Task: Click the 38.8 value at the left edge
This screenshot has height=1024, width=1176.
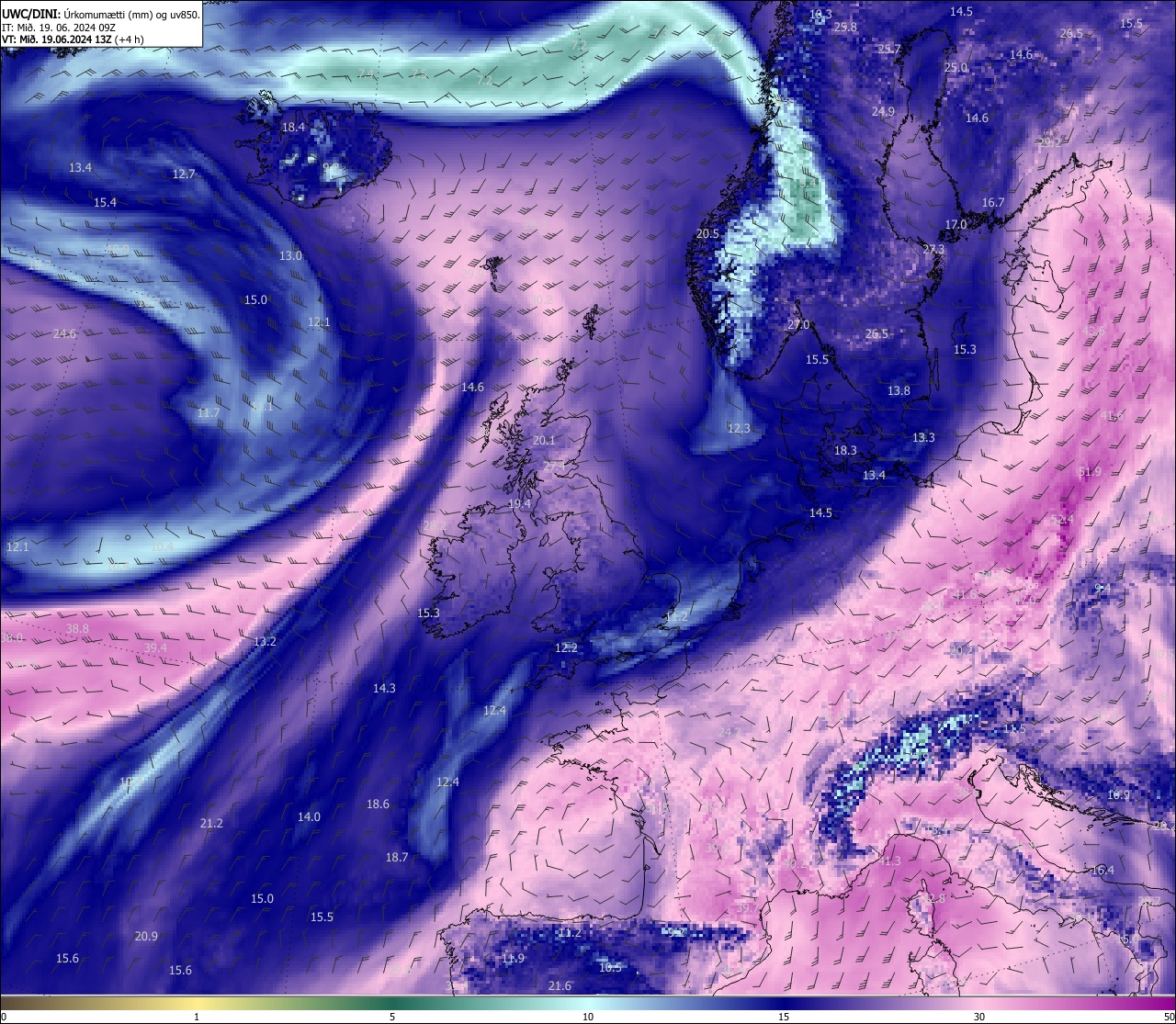Action: click(x=77, y=628)
